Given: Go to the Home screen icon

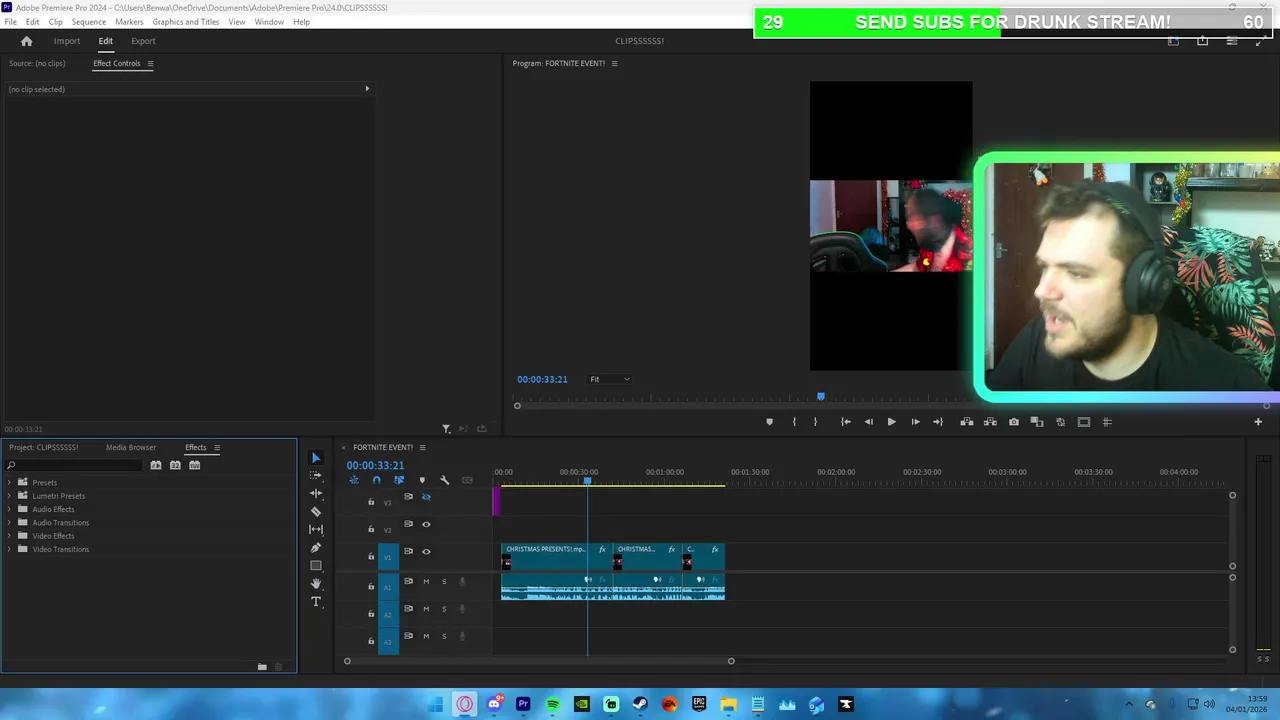Looking at the screenshot, I should [x=27, y=41].
